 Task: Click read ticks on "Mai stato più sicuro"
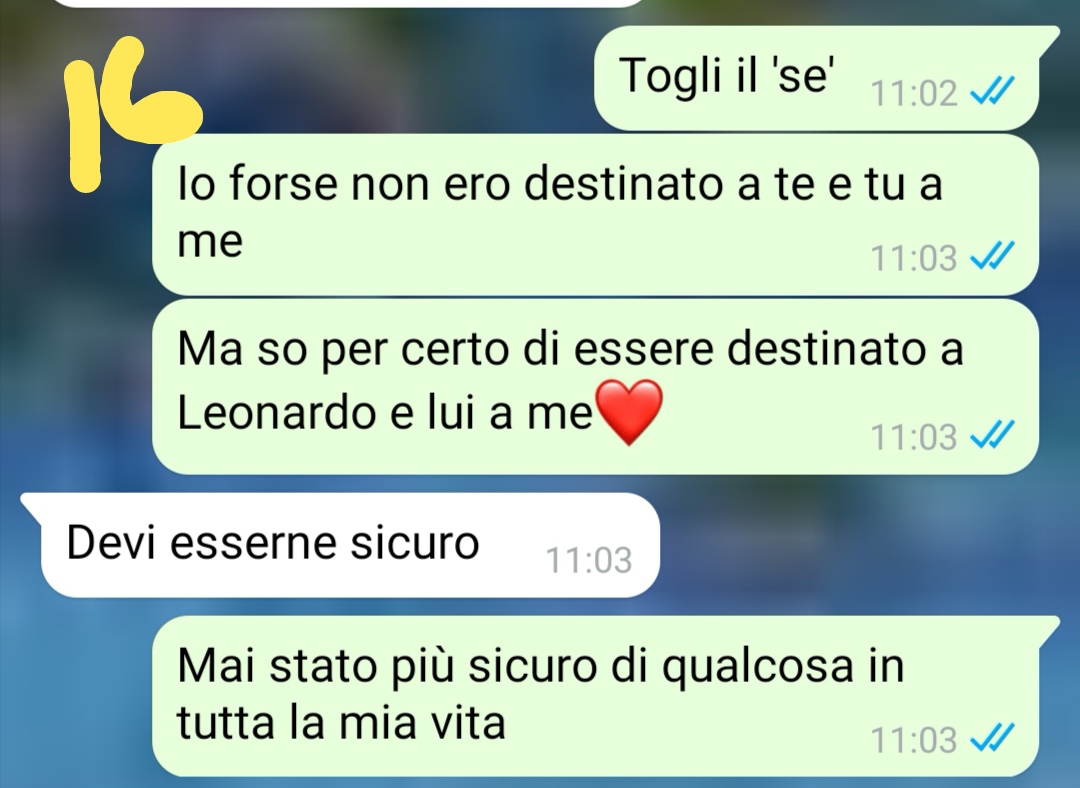tap(992, 738)
